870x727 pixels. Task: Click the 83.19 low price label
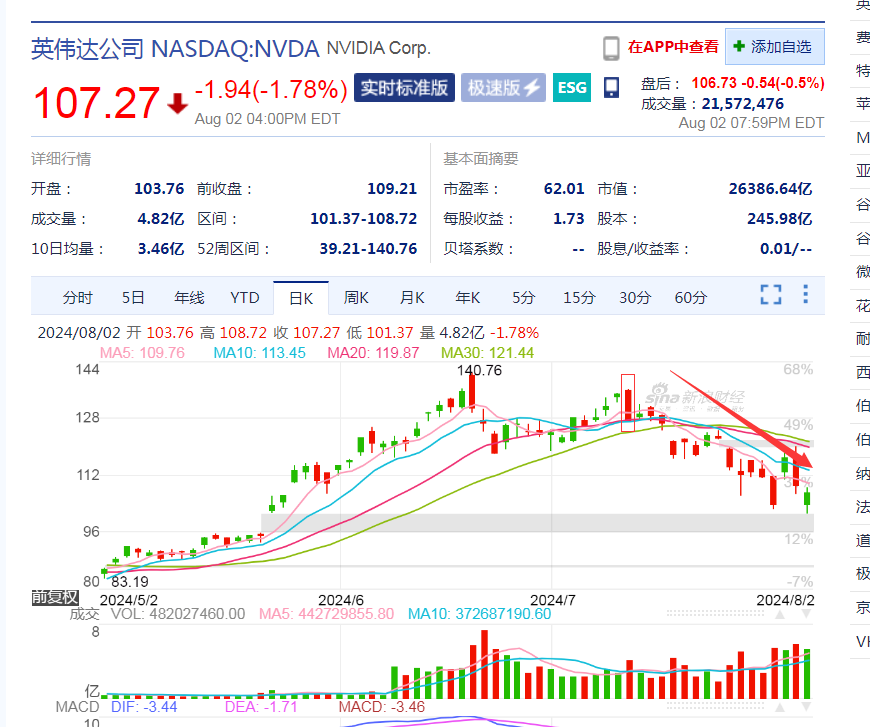point(130,582)
